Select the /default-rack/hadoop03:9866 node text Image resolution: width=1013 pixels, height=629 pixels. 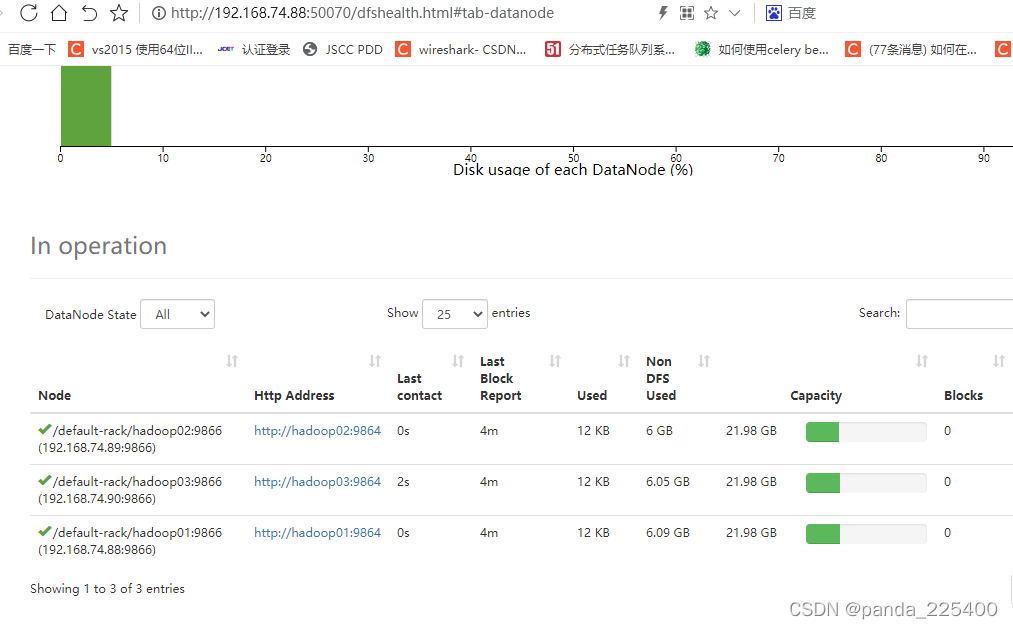point(138,482)
